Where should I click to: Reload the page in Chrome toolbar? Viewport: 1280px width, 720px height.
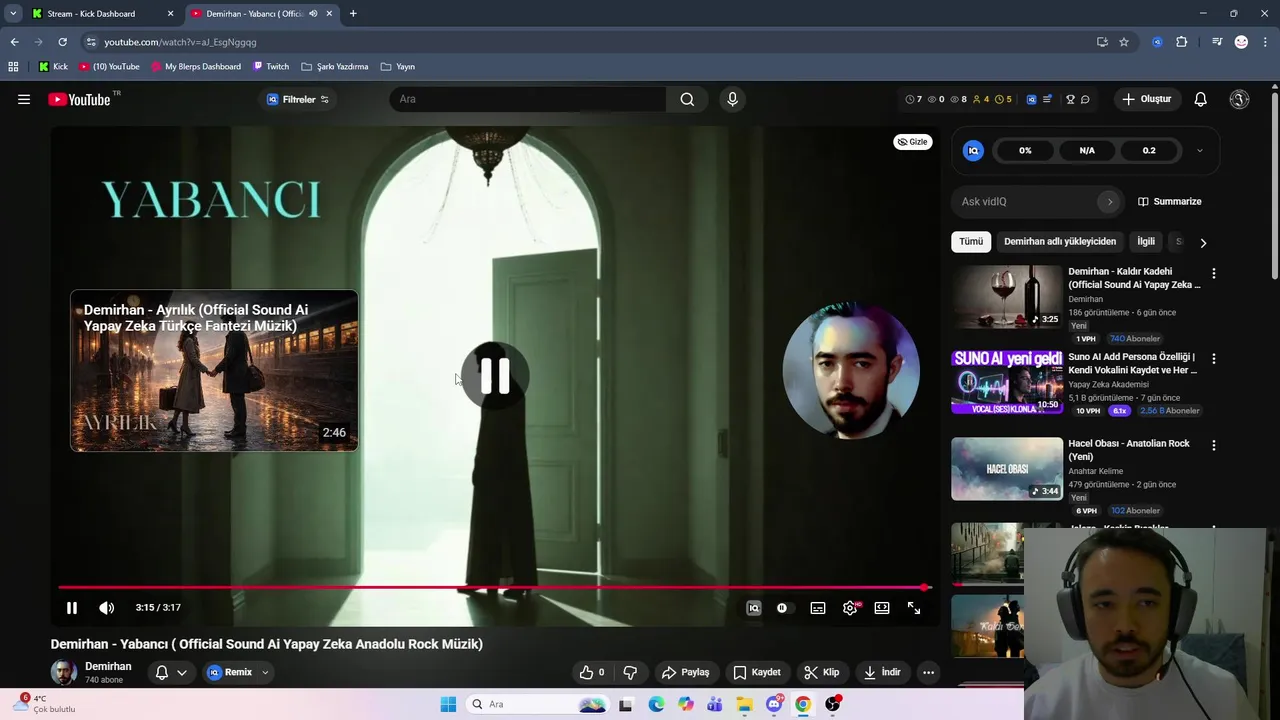click(x=62, y=42)
